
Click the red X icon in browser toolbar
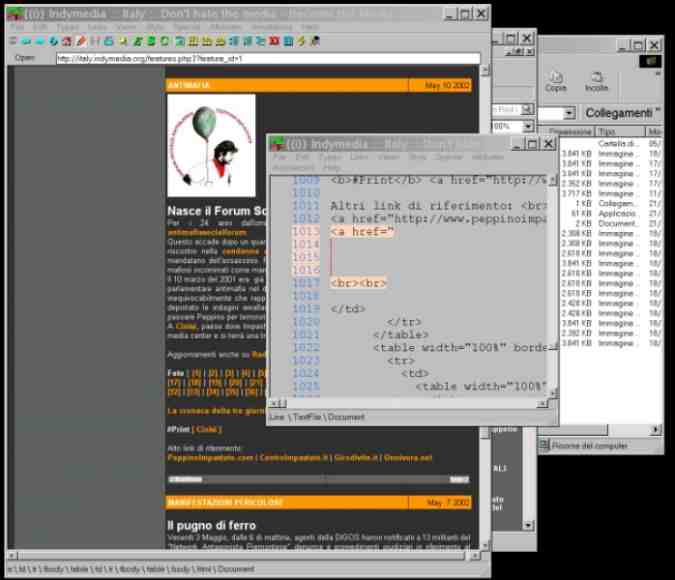[274, 41]
